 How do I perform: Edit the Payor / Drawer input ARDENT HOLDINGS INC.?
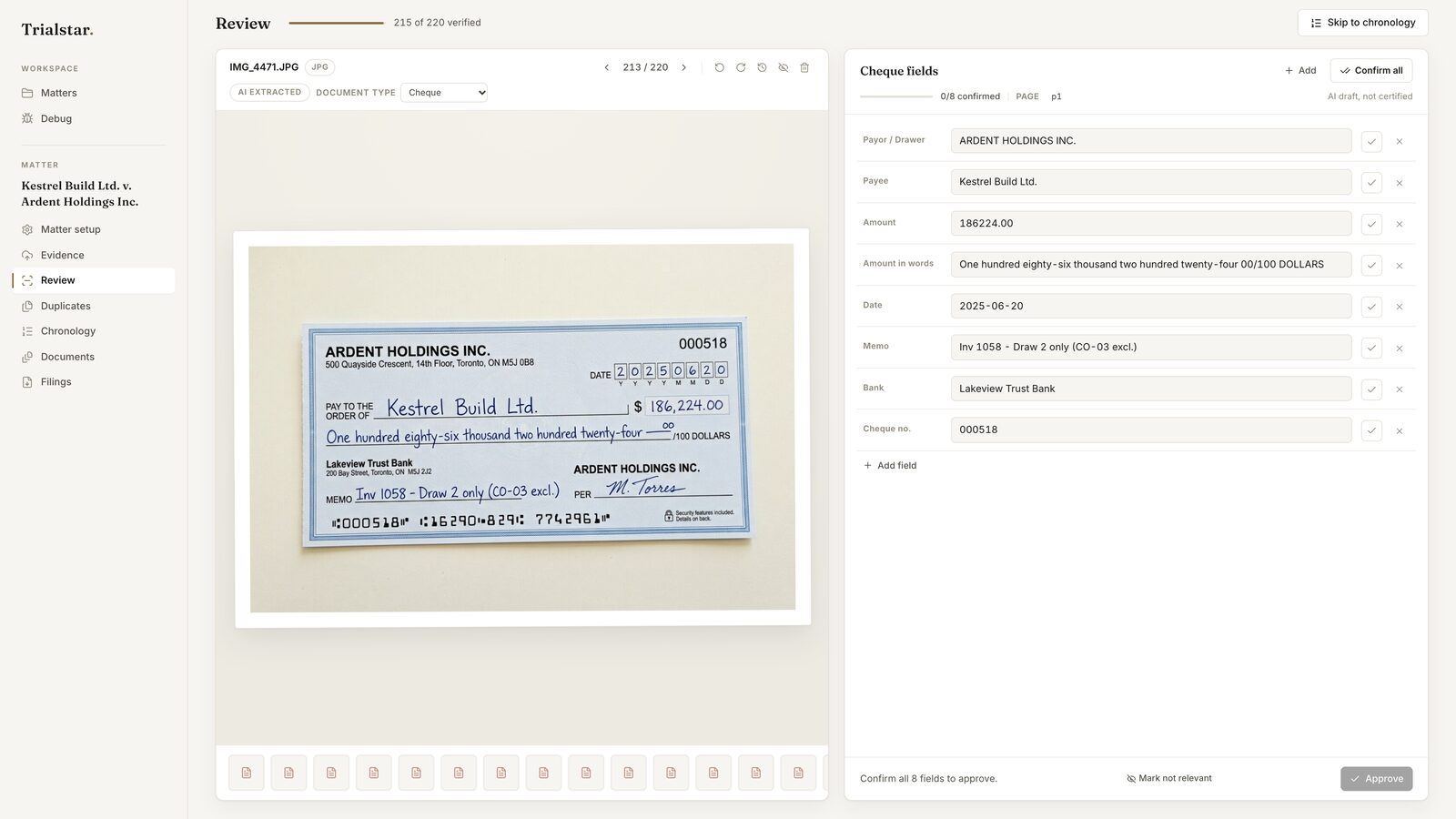tap(1151, 141)
